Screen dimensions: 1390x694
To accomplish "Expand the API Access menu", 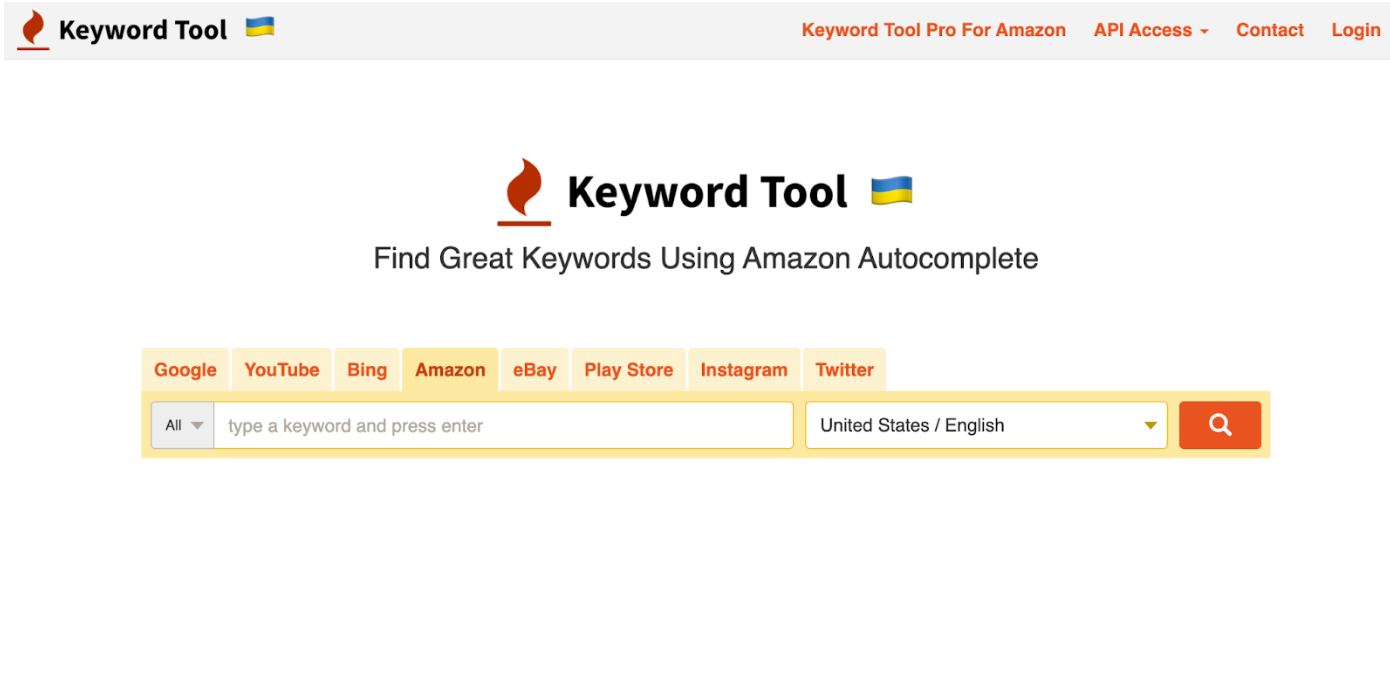I will coord(1151,30).
